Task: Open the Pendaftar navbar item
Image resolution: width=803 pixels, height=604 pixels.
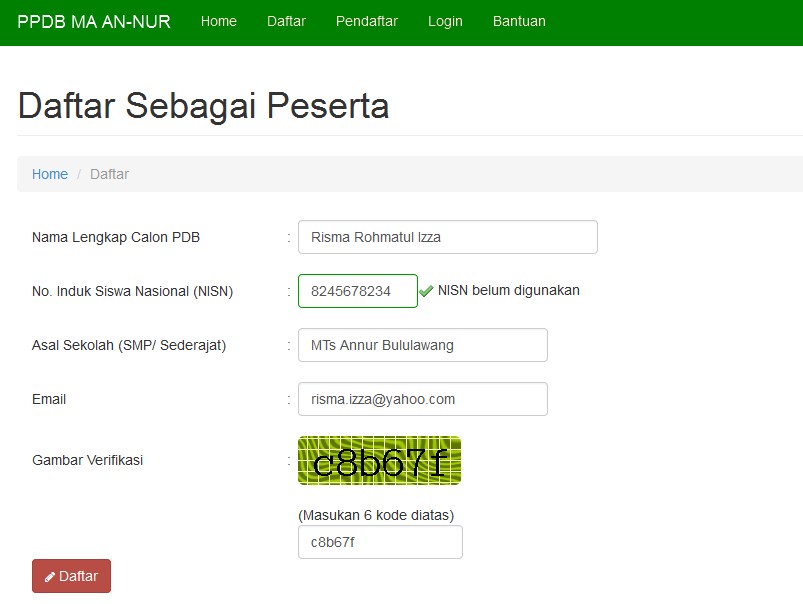Action: pyautogui.click(x=367, y=22)
